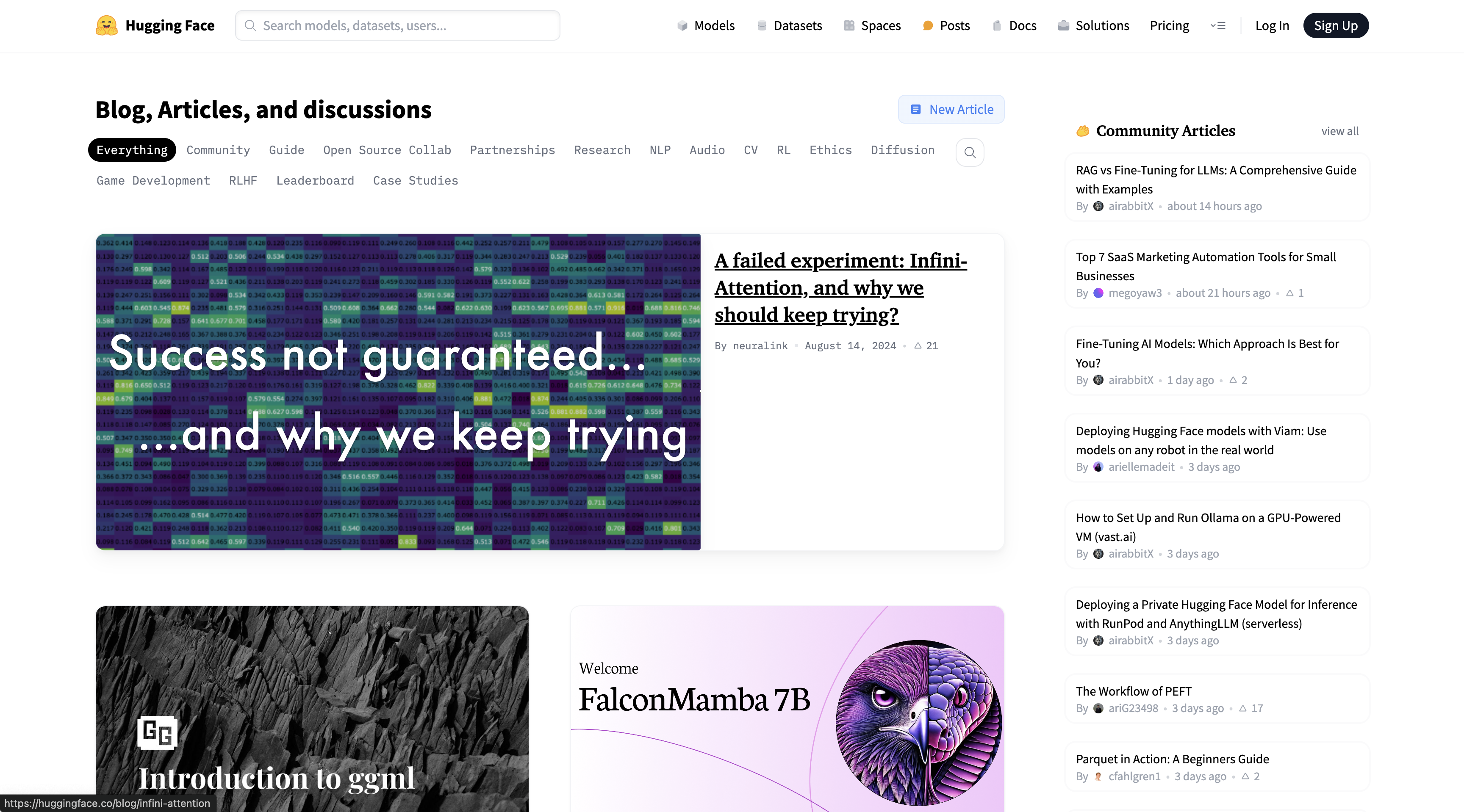
Task: Filter by Case Studies tag
Action: [416, 181]
